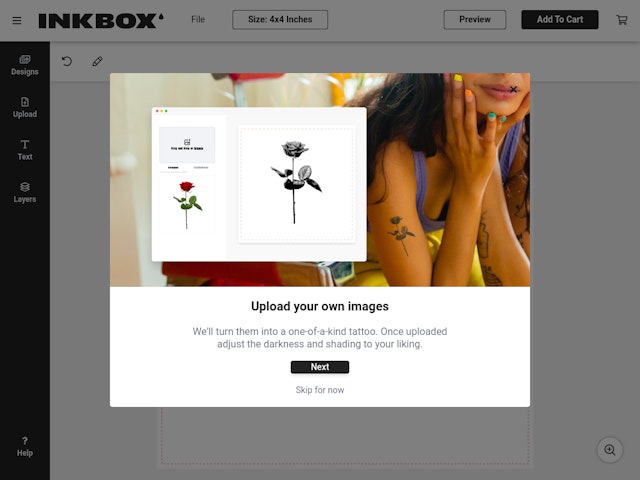Select the Text tool
Viewport: 640px width, 480px height.
(x=24, y=150)
